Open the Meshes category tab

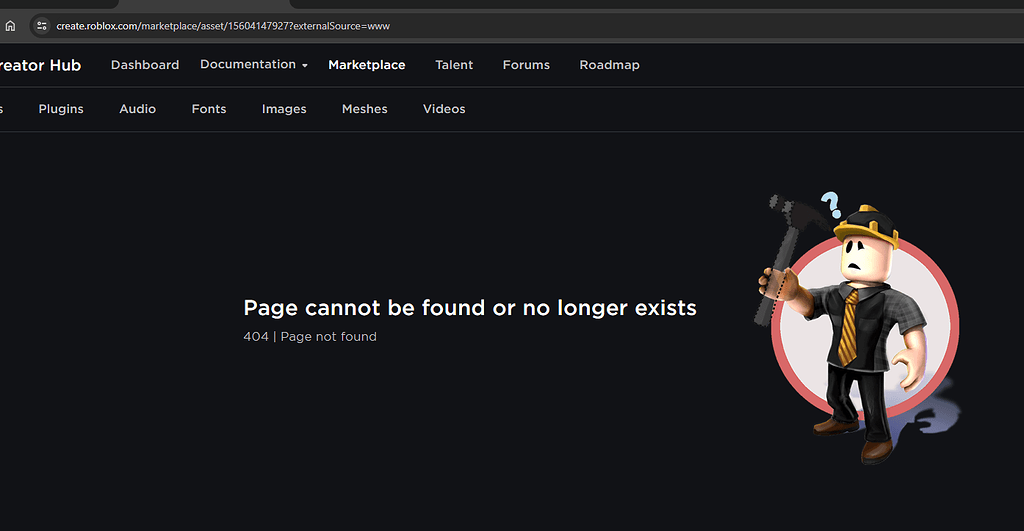pyautogui.click(x=364, y=109)
